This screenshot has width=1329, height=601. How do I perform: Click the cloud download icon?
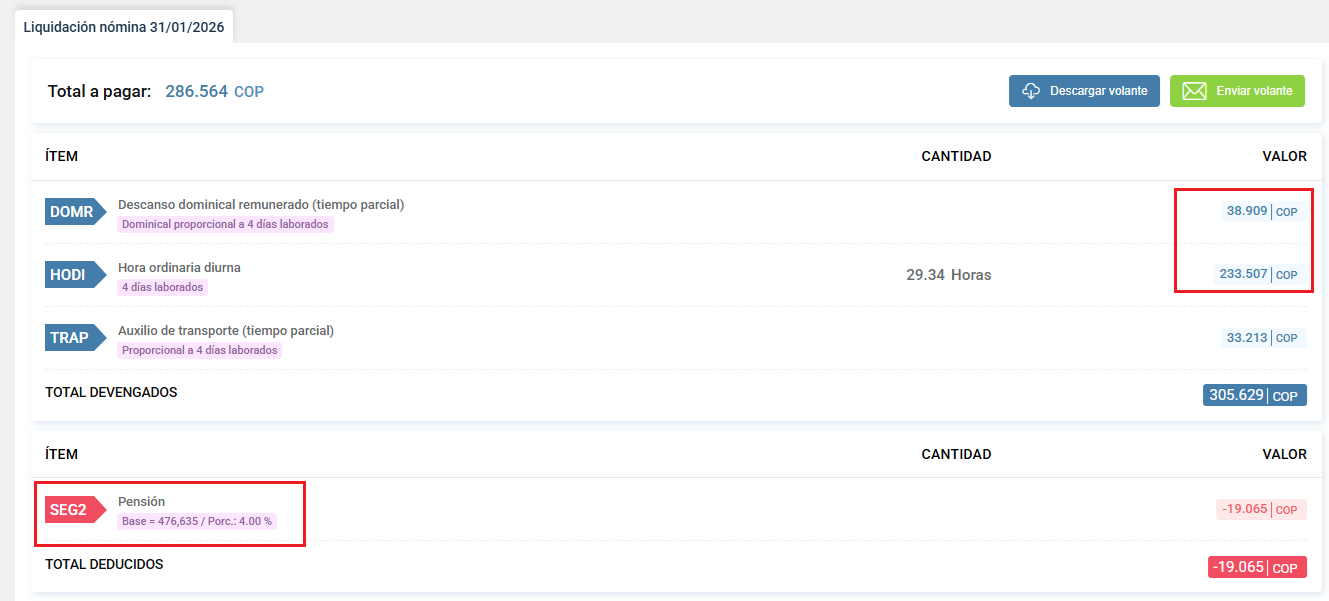[x=1031, y=91]
